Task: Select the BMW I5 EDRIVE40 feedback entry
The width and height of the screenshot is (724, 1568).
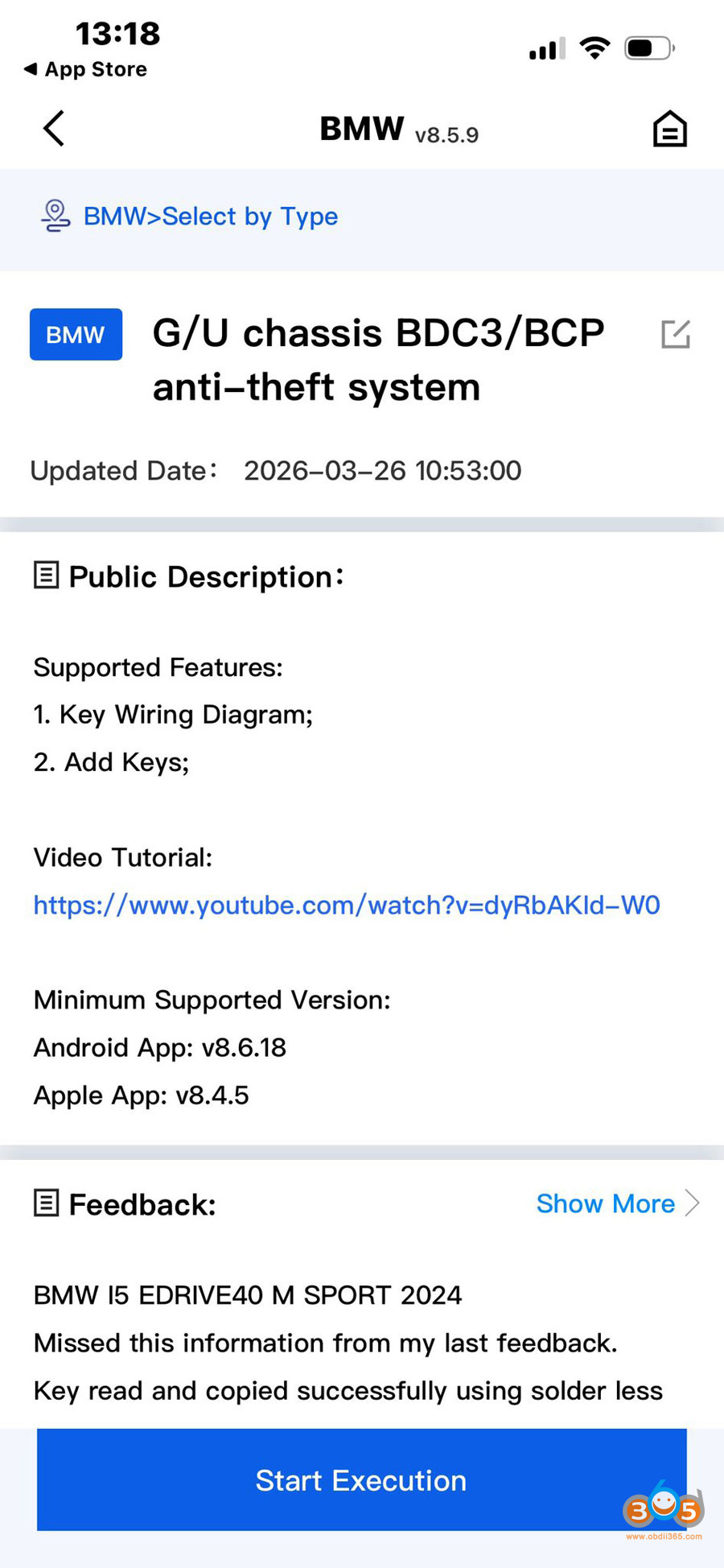Action: (247, 1295)
